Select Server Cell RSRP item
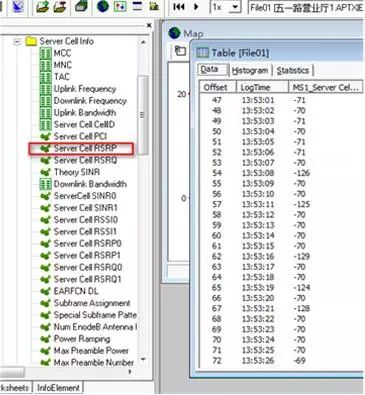 coord(85,148)
